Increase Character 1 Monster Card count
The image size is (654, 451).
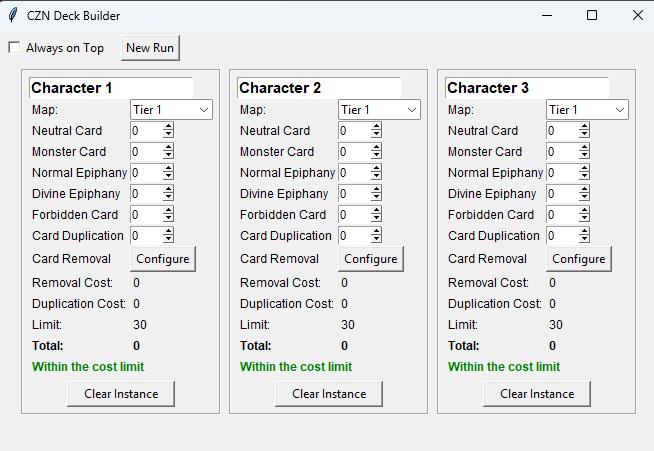168,147
